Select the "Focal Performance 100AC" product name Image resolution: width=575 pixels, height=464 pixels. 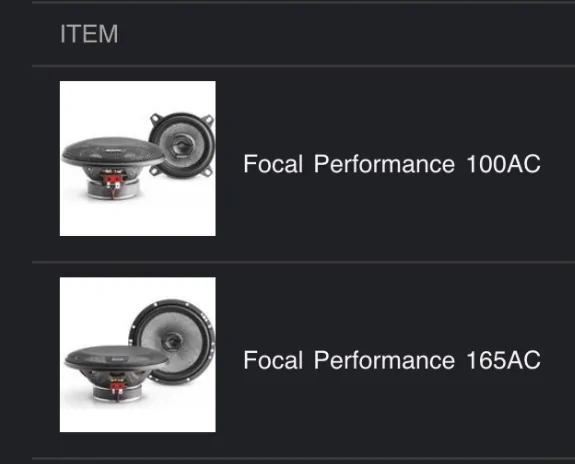(392, 164)
